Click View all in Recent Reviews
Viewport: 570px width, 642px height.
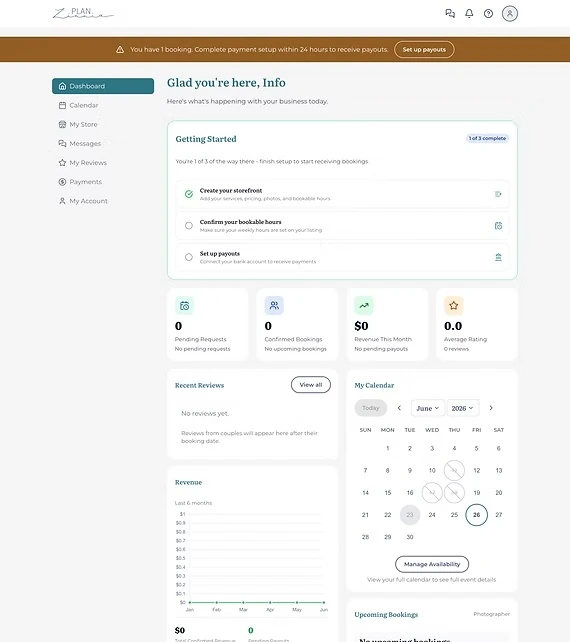pos(311,385)
